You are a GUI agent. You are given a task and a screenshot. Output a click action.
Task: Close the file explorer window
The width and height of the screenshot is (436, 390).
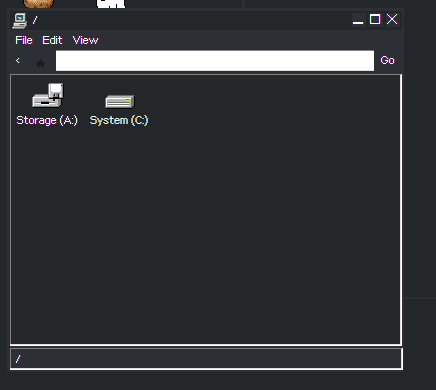(392, 19)
